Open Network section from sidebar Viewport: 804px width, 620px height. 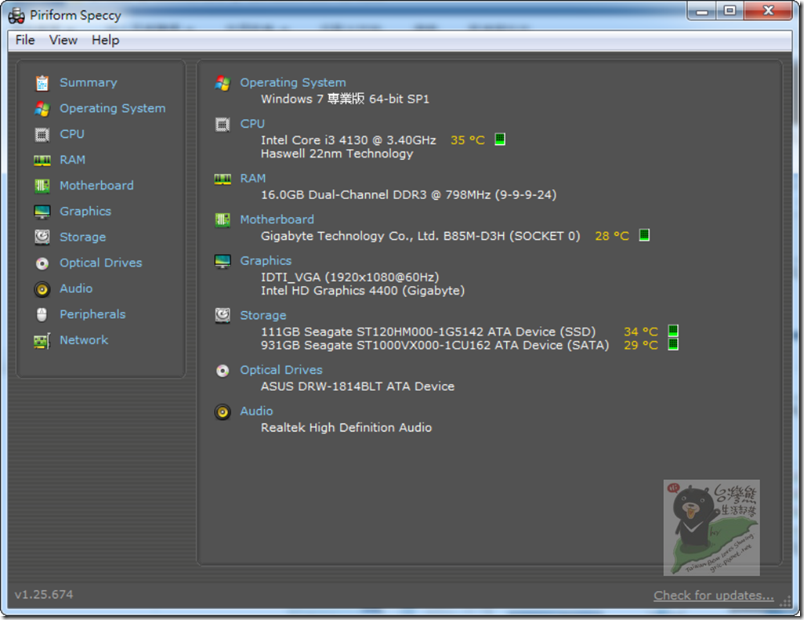click(x=84, y=339)
